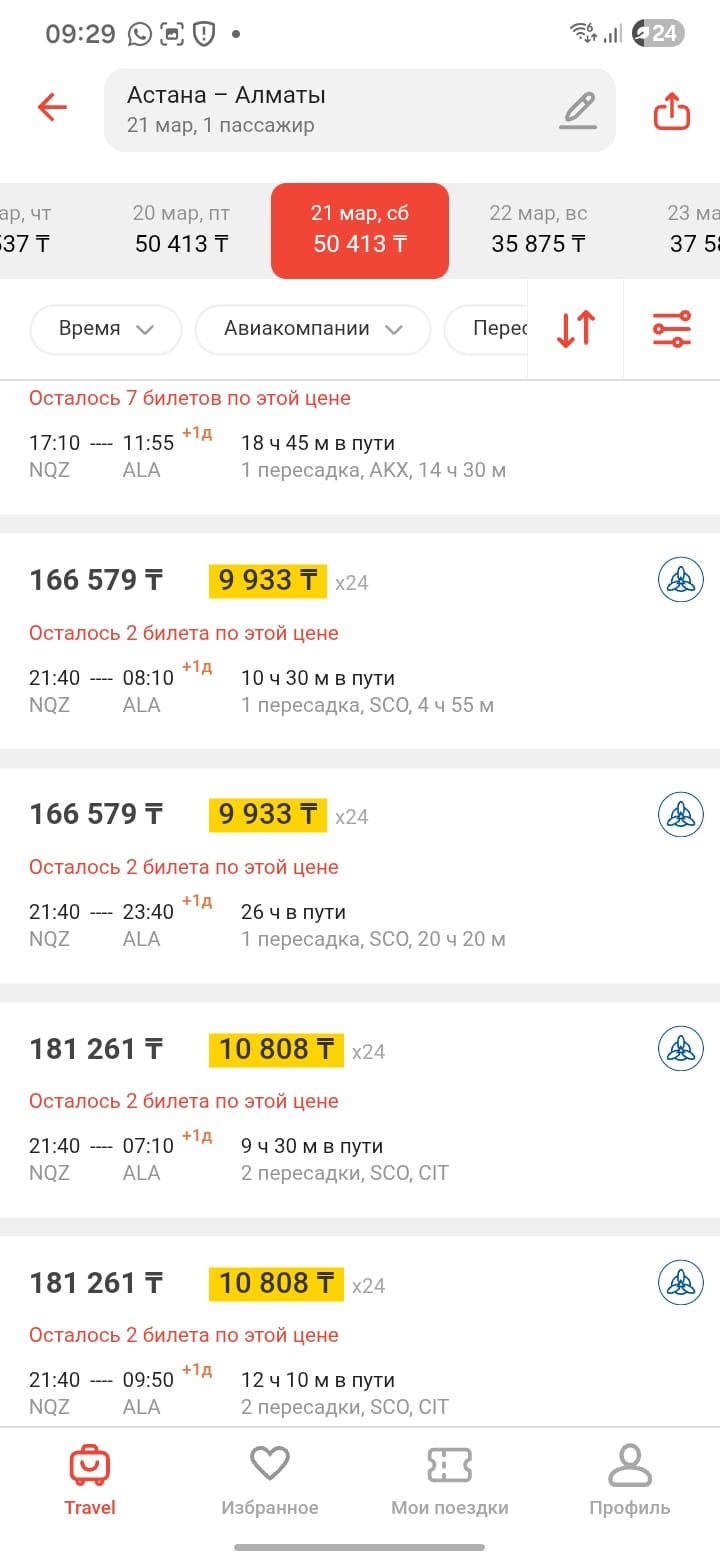This screenshot has width=720, height=1560.
Task: Tap the 9 933 ₸ x24 installment badge for 26 ч flight
Action: click(267, 815)
